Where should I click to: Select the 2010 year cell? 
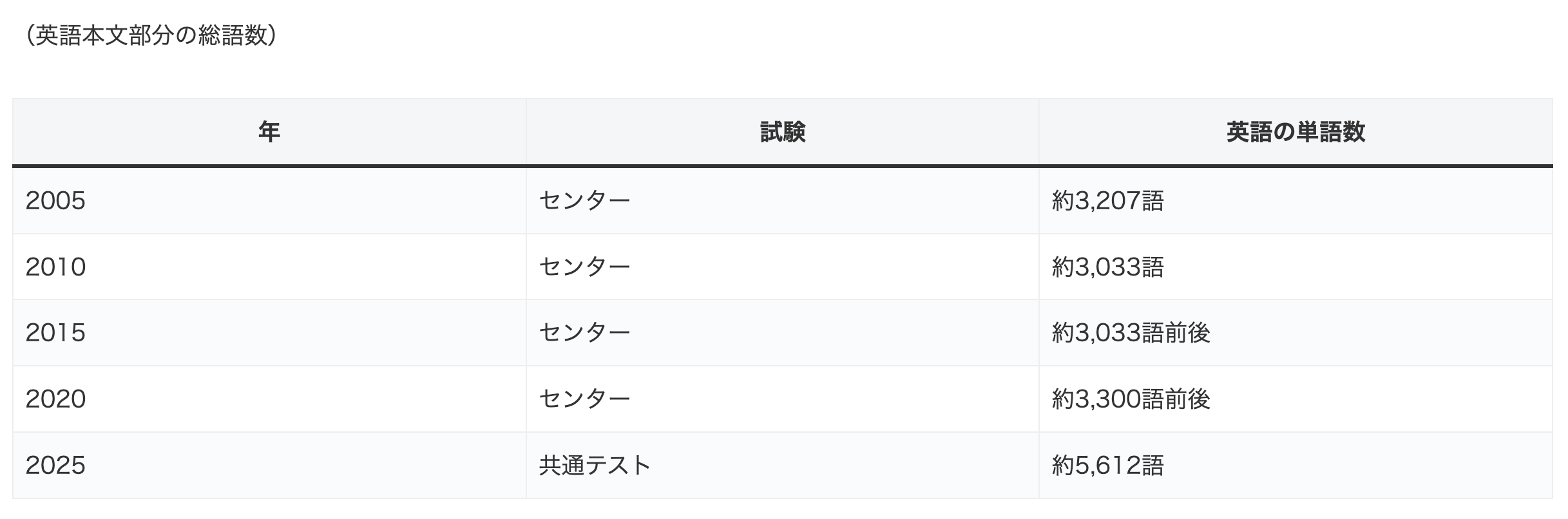tap(56, 267)
